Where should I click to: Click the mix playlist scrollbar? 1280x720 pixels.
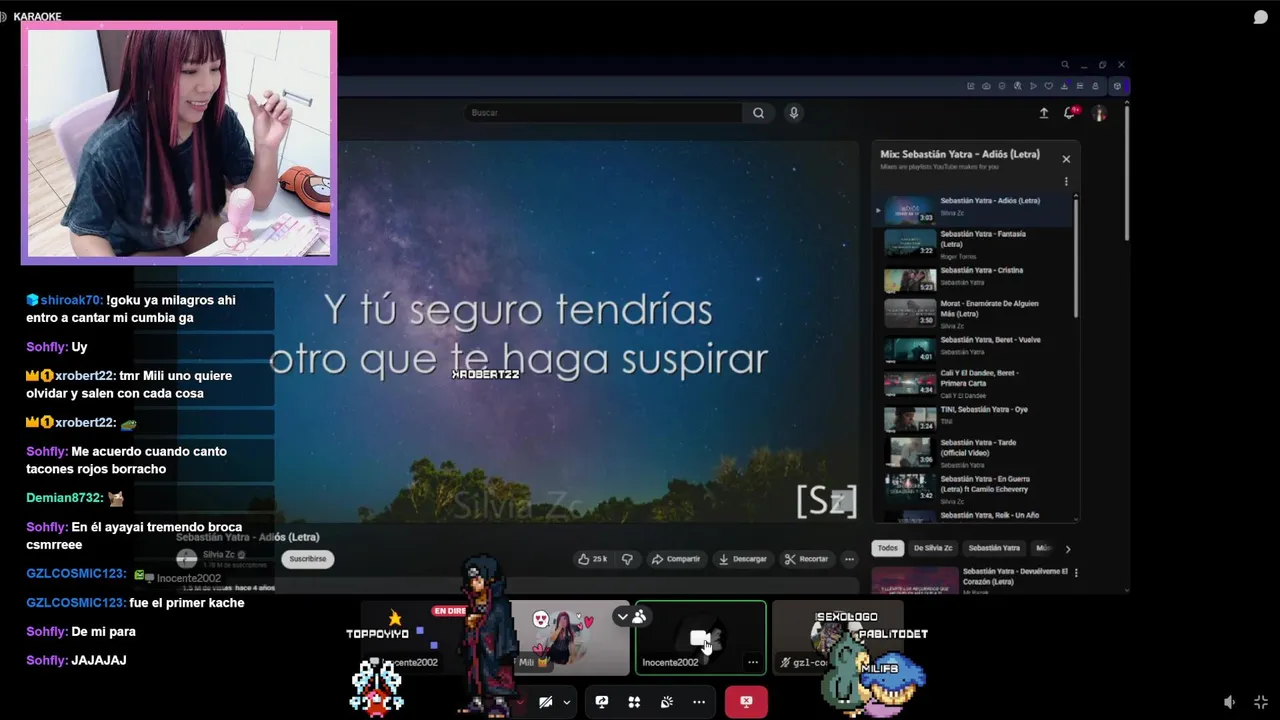[x=1077, y=258]
